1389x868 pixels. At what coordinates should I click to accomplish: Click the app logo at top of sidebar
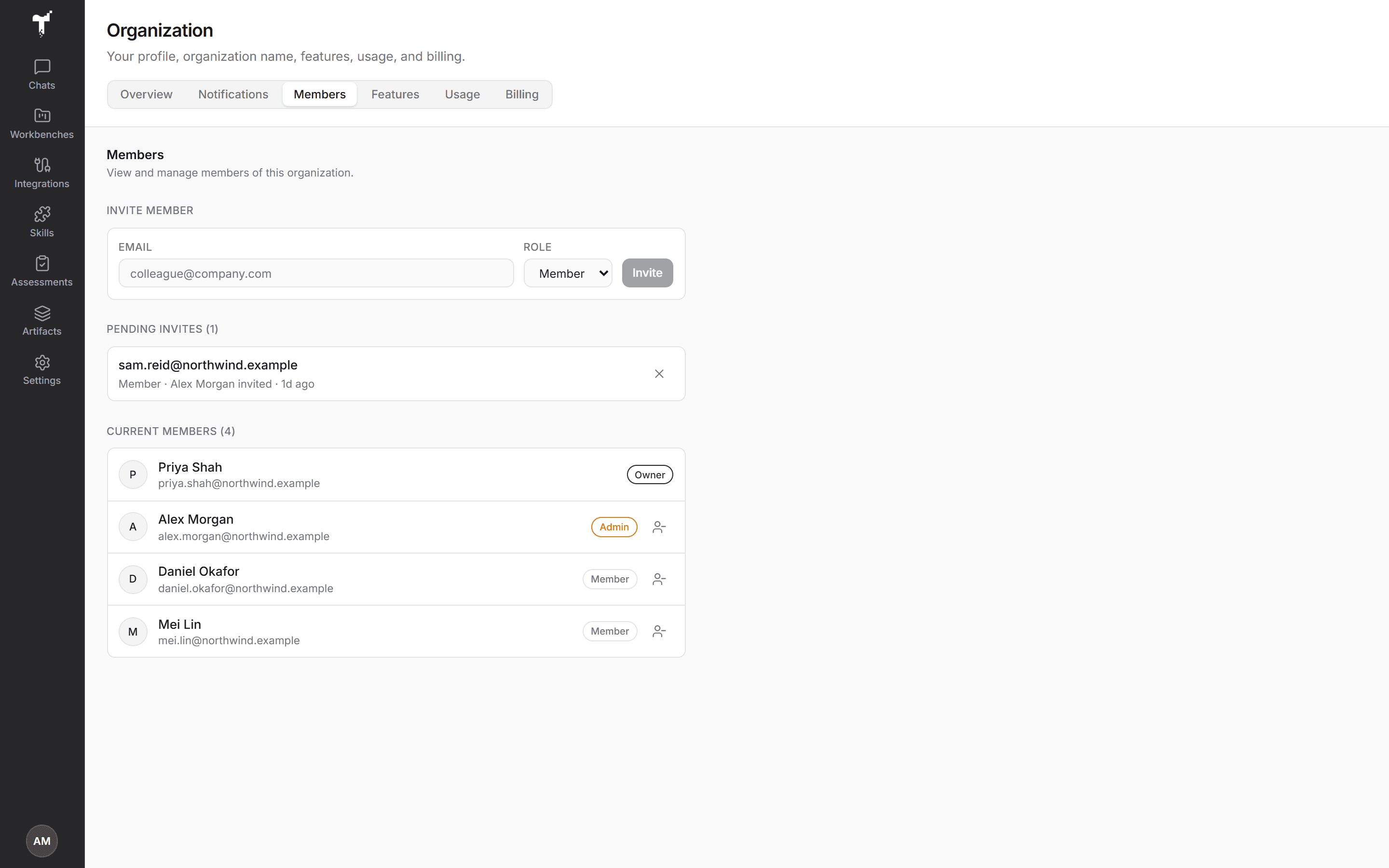pyautogui.click(x=42, y=24)
